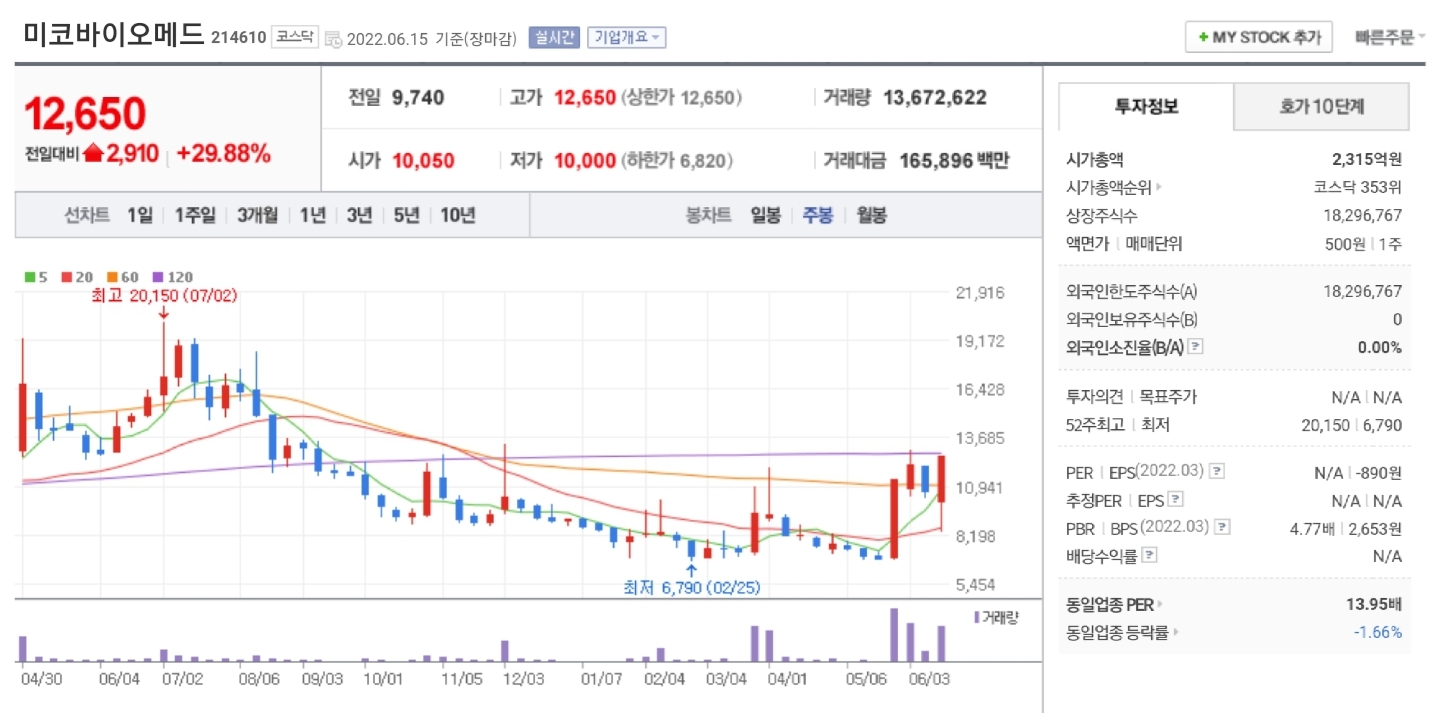This screenshot has width=1433, height=713.
Task: Click the 시가 10,050 value
Action: click(x=424, y=160)
